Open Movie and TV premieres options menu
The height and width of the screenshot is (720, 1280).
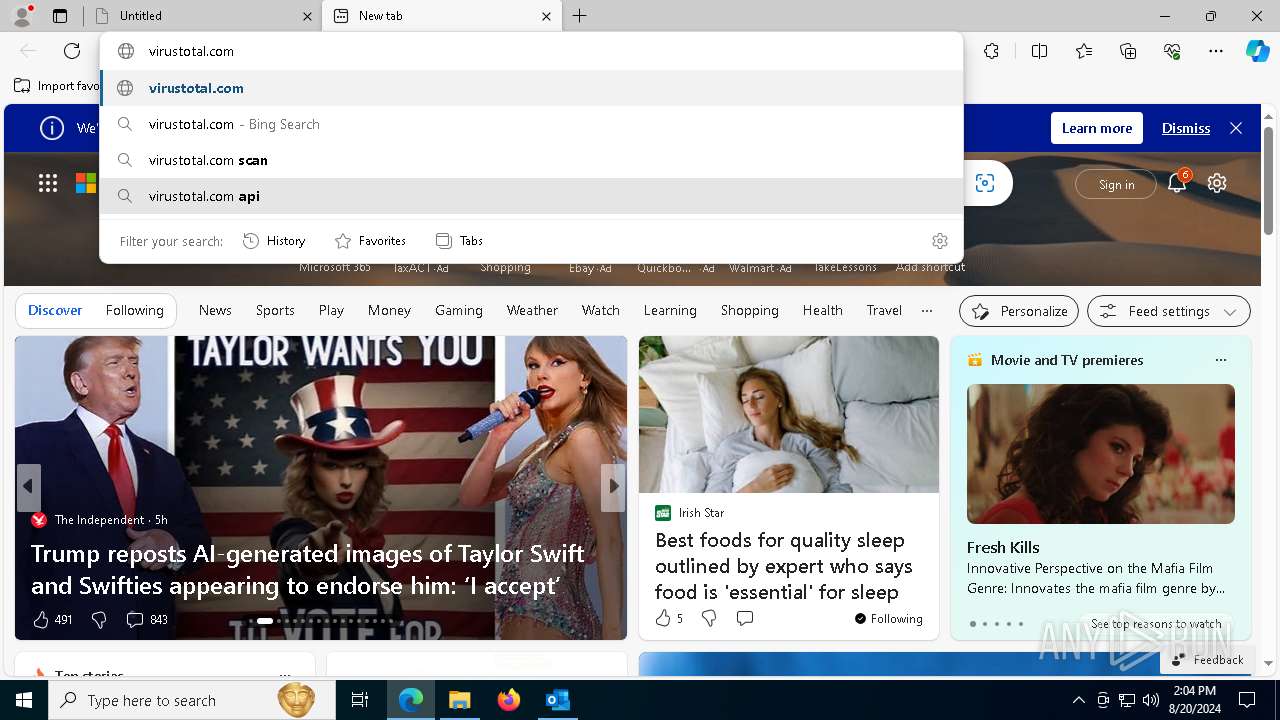pos(1220,360)
